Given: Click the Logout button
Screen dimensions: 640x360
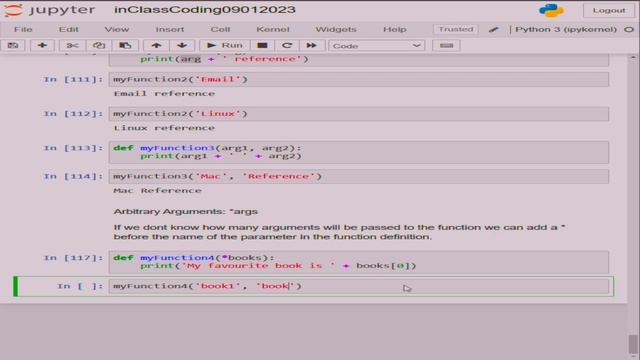Looking at the screenshot, I should pos(609,10).
